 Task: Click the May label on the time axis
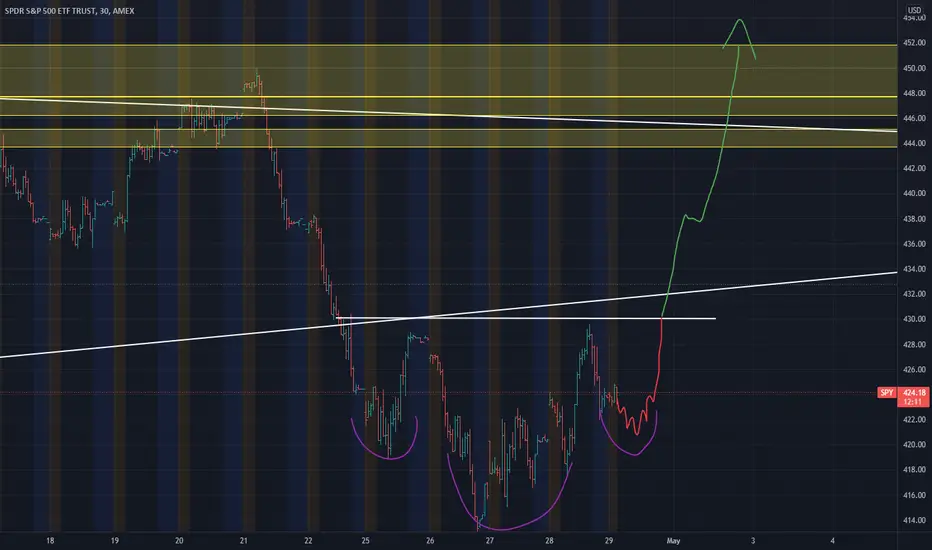click(x=673, y=540)
